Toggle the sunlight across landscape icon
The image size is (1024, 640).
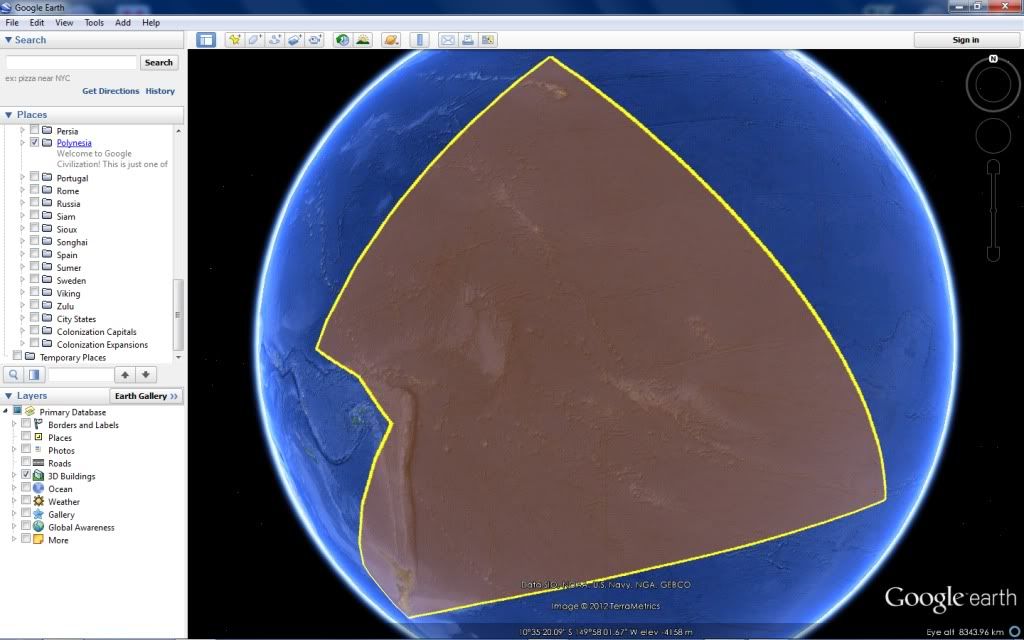coord(362,40)
